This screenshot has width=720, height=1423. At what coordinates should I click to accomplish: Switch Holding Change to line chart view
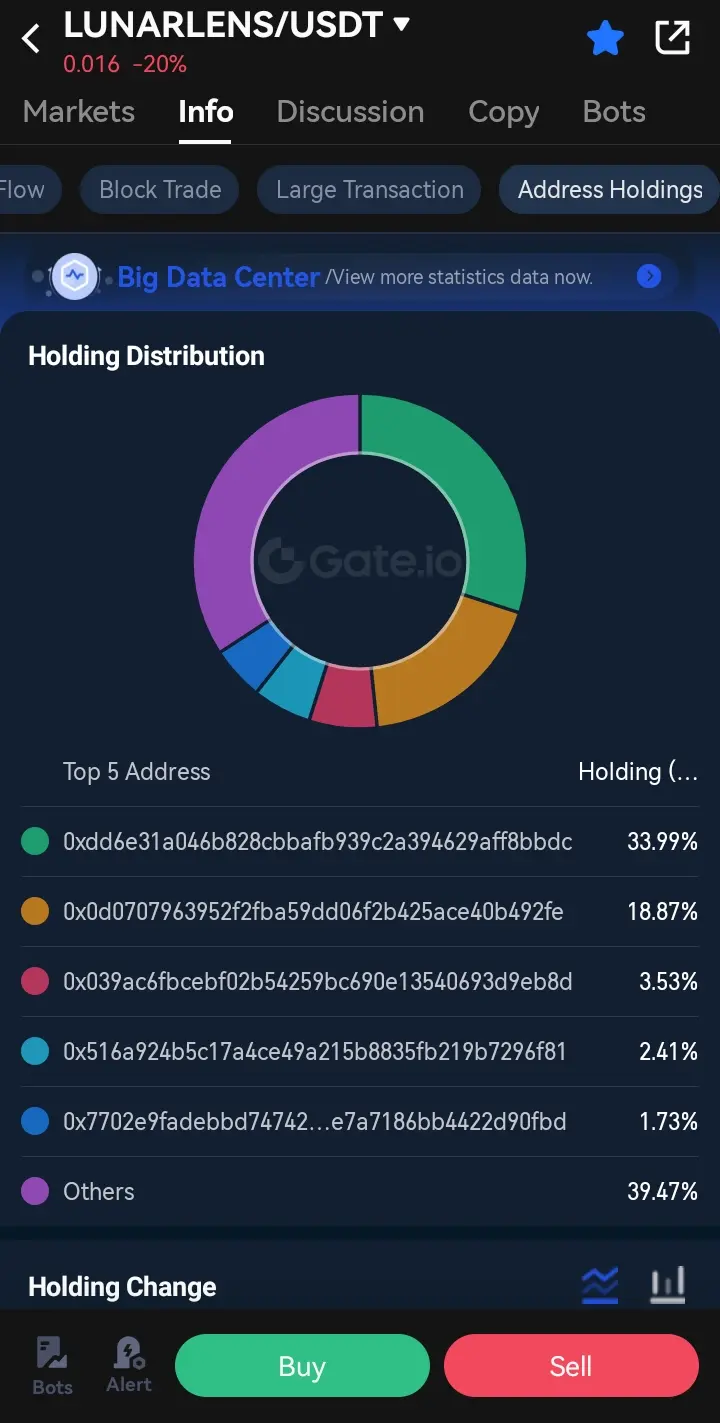tap(600, 1284)
